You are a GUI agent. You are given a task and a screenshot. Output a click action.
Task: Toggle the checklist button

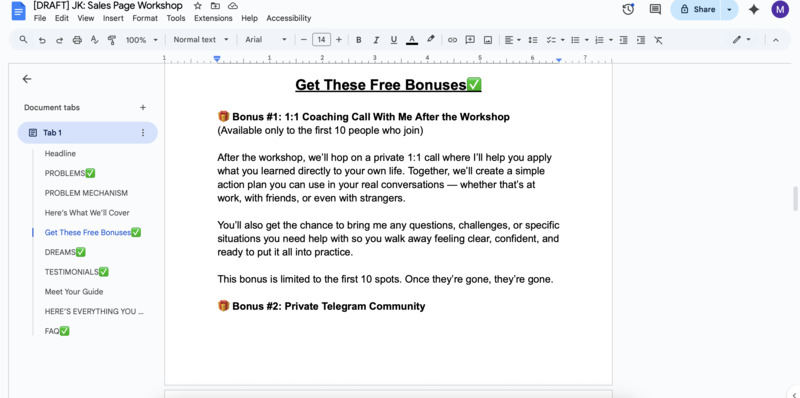(551, 40)
